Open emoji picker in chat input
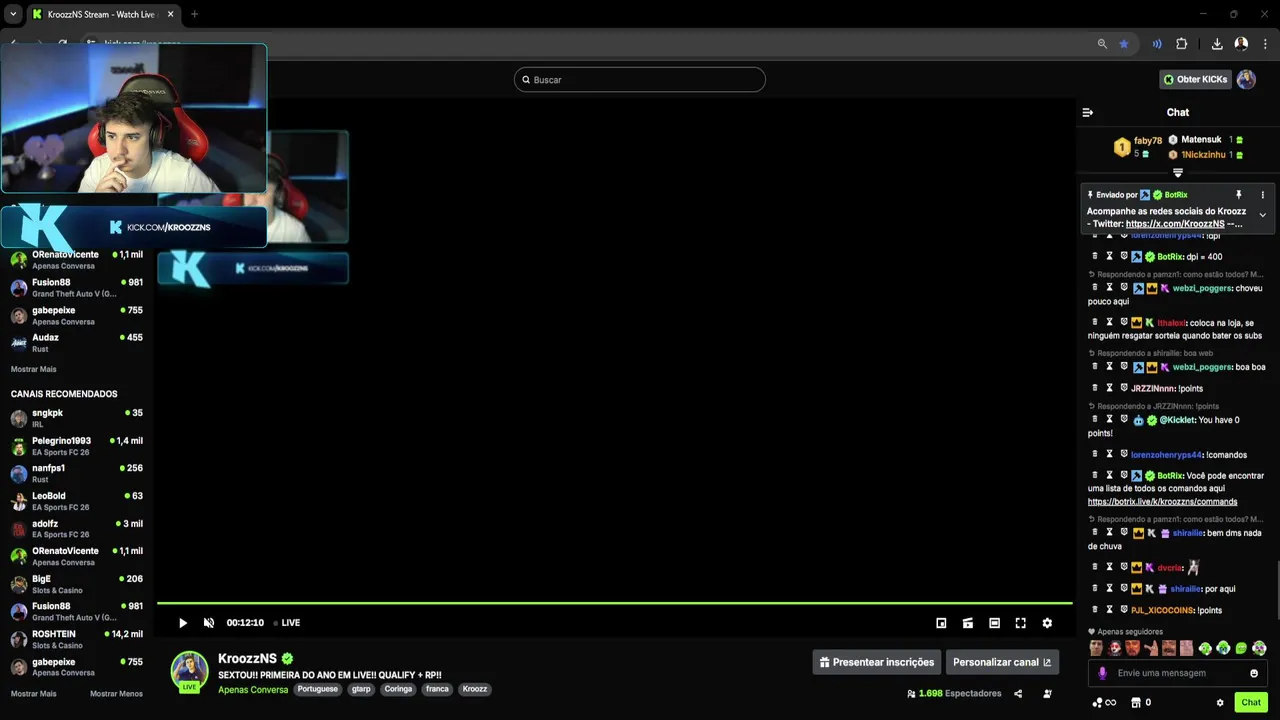This screenshot has width=1280, height=720. [1254, 673]
